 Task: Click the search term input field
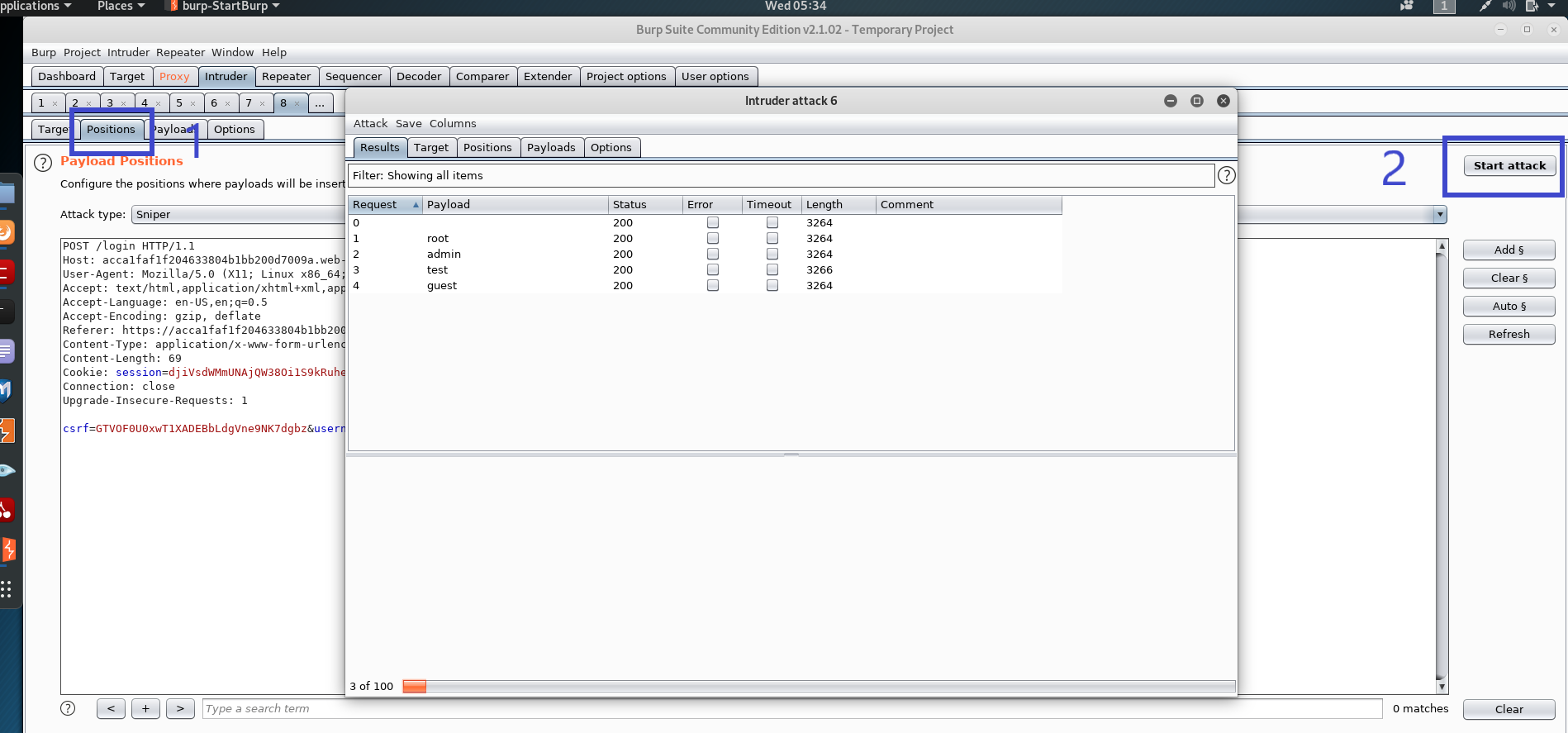792,708
